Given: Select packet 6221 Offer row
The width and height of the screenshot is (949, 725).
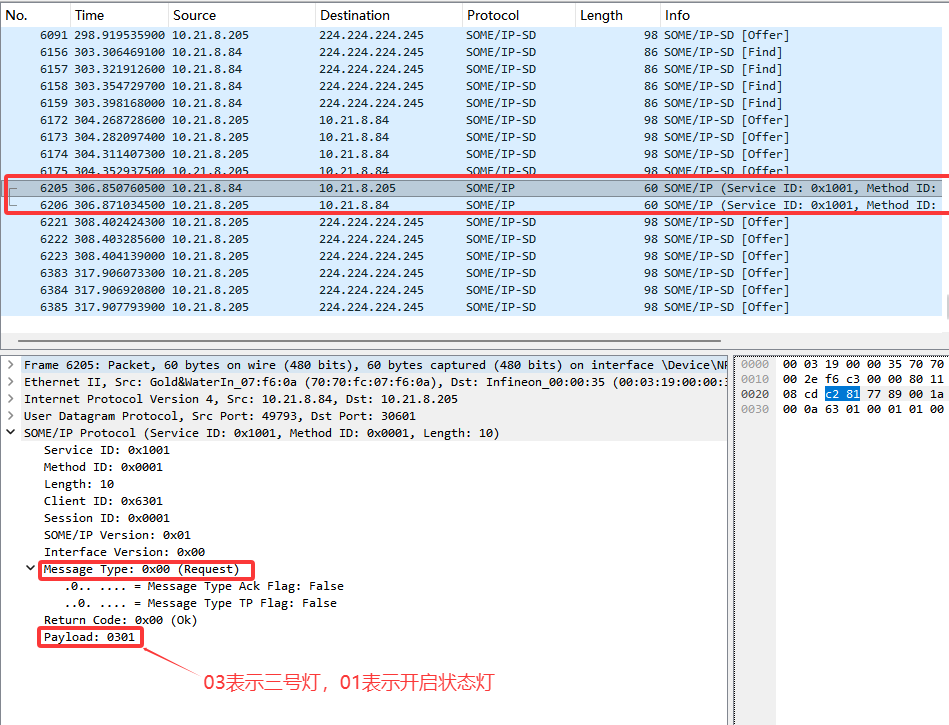Looking at the screenshot, I should [471, 222].
